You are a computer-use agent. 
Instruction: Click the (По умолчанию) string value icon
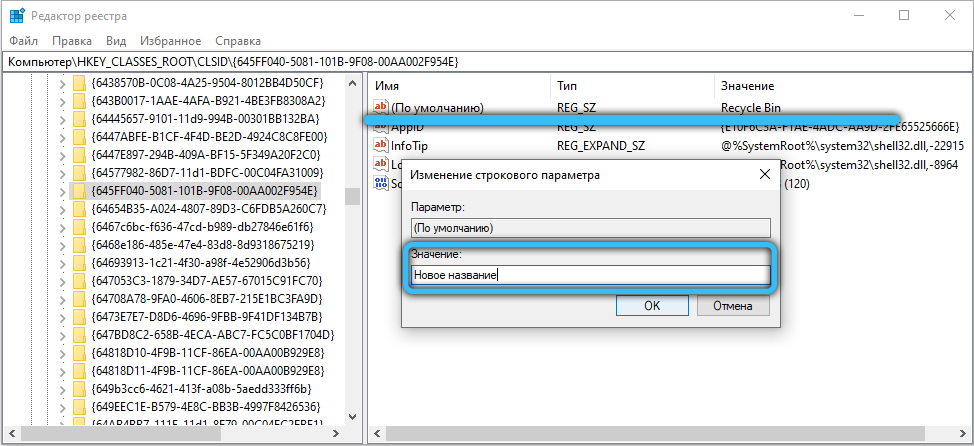380,108
